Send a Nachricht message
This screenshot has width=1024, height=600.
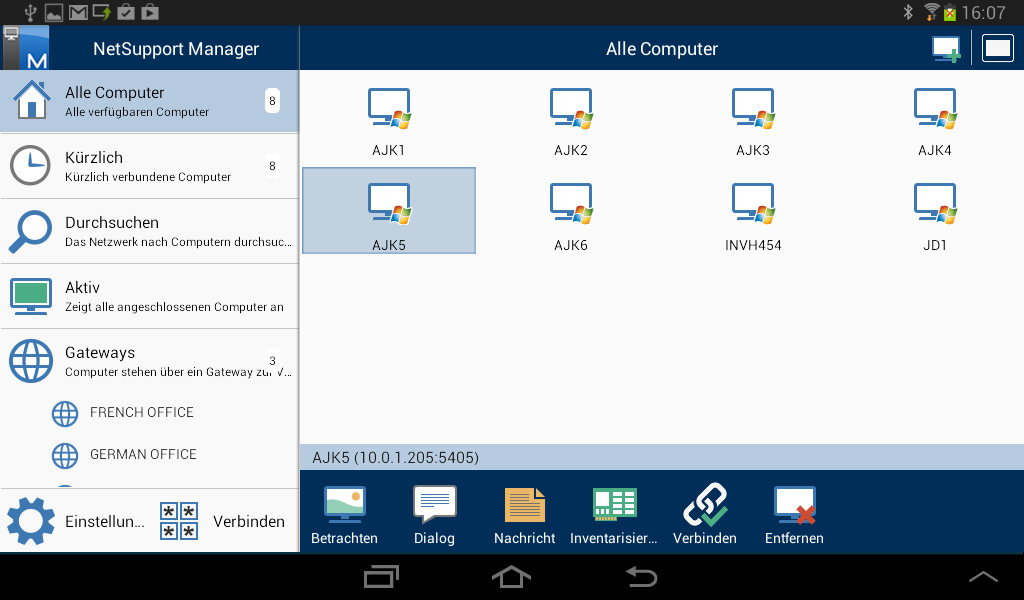click(524, 514)
